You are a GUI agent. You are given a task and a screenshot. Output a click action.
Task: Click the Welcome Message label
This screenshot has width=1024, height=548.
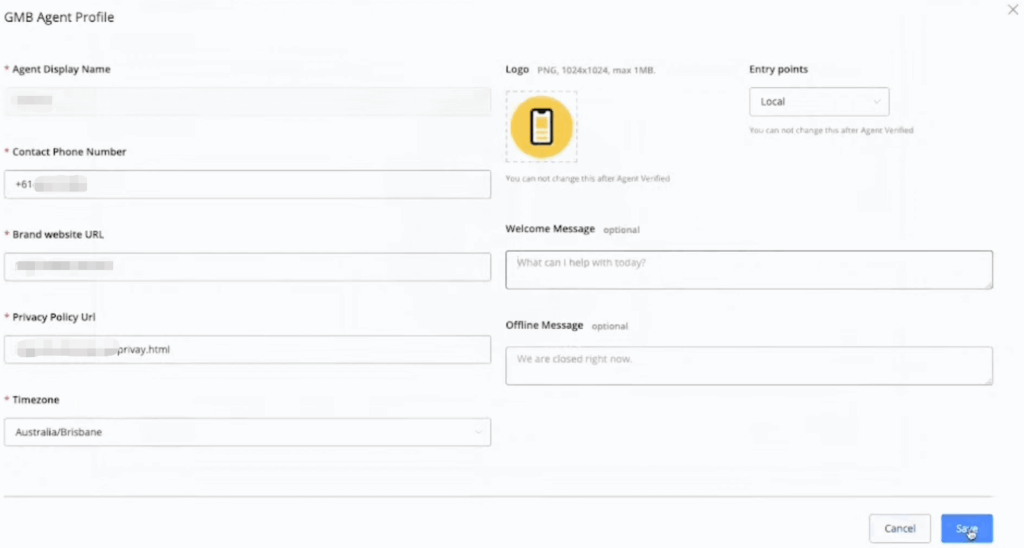coord(550,229)
